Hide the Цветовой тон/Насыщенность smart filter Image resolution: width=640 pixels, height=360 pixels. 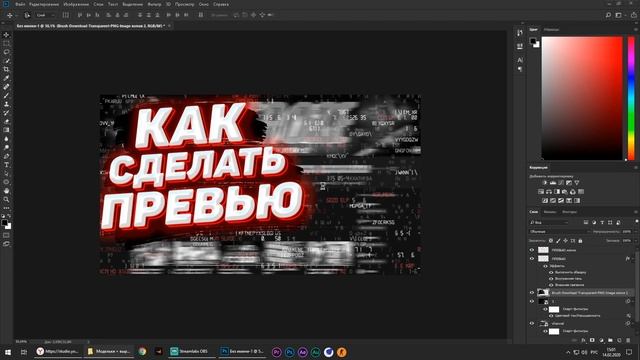[551, 316]
